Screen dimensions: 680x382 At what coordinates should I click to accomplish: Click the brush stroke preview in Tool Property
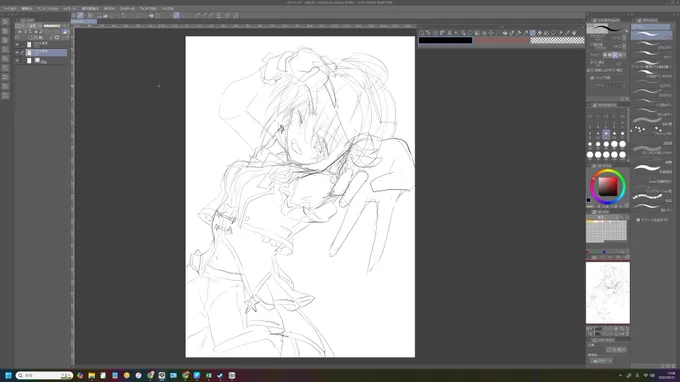click(605, 29)
